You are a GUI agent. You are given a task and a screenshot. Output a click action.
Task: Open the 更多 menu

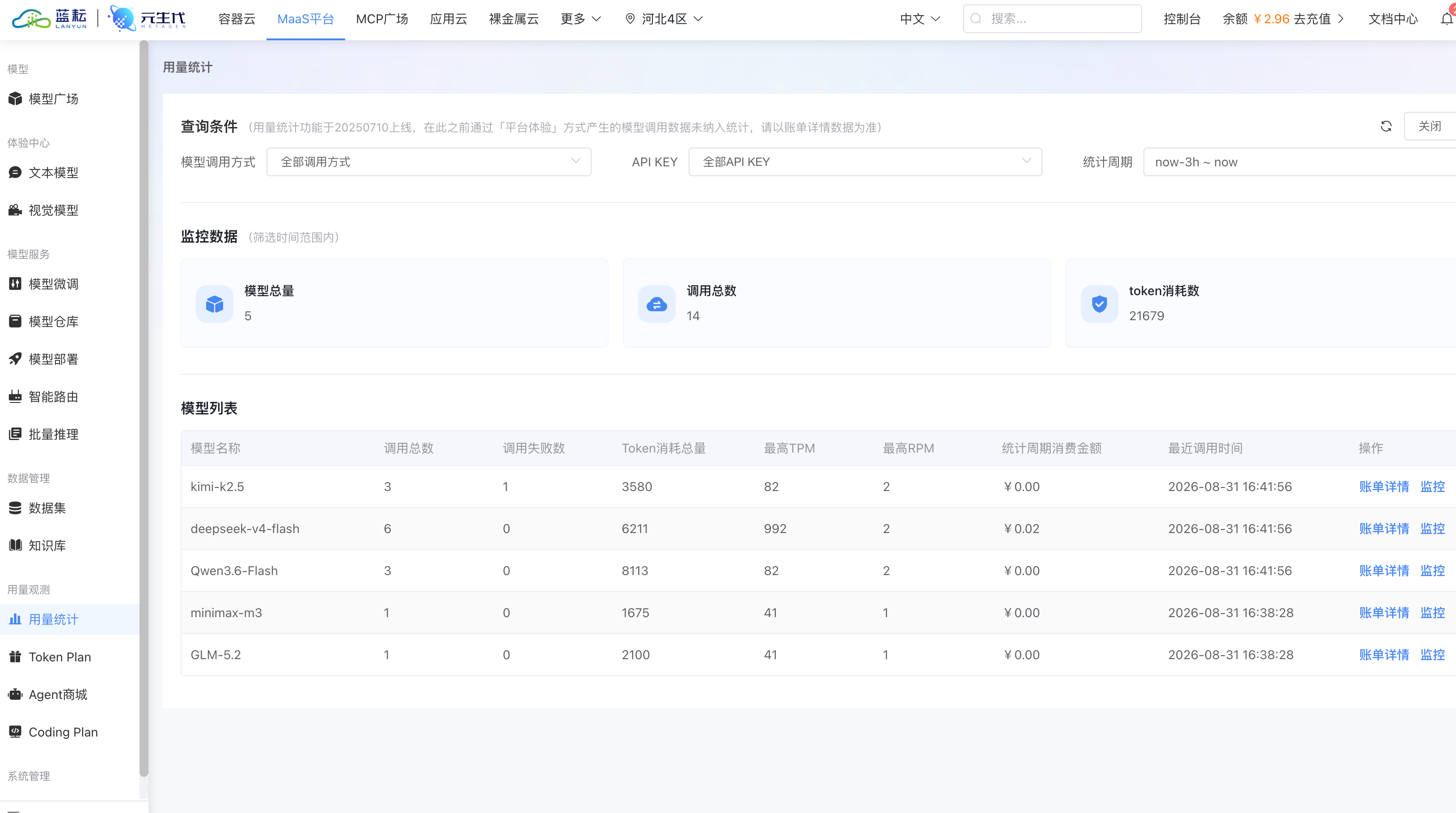(x=580, y=19)
